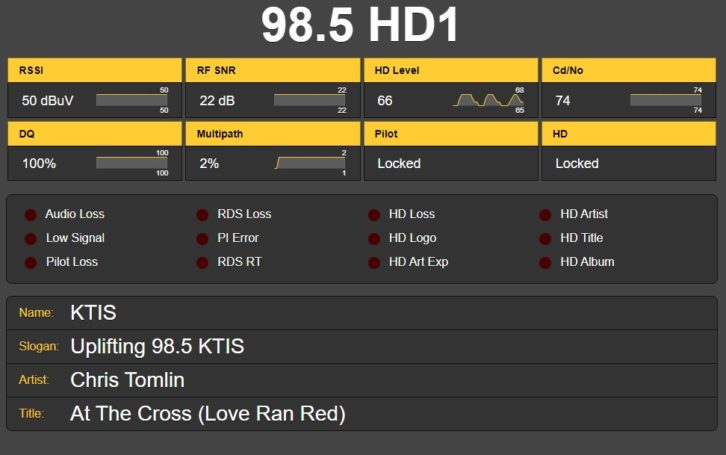The width and height of the screenshot is (726, 455).
Task: Click the Cd/No value 74
Action: click(x=563, y=100)
